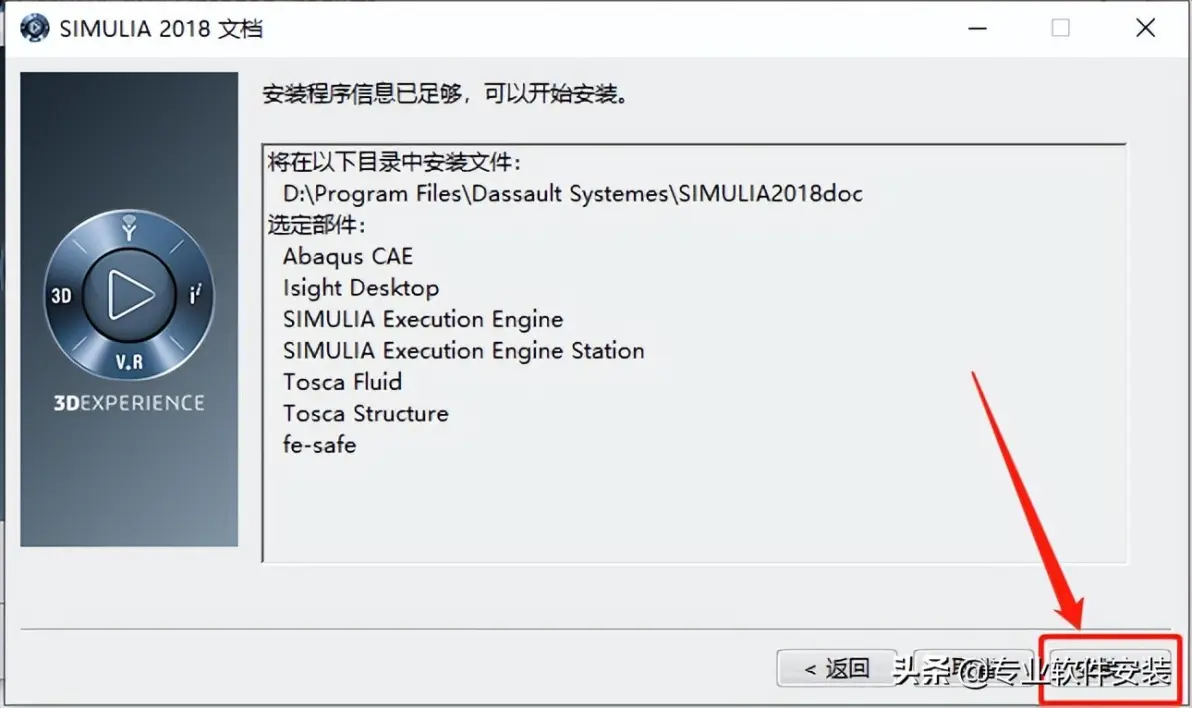The height and width of the screenshot is (708, 1192).
Task: Select the SIMULIA Execution Engine Station entry
Action: point(463,351)
